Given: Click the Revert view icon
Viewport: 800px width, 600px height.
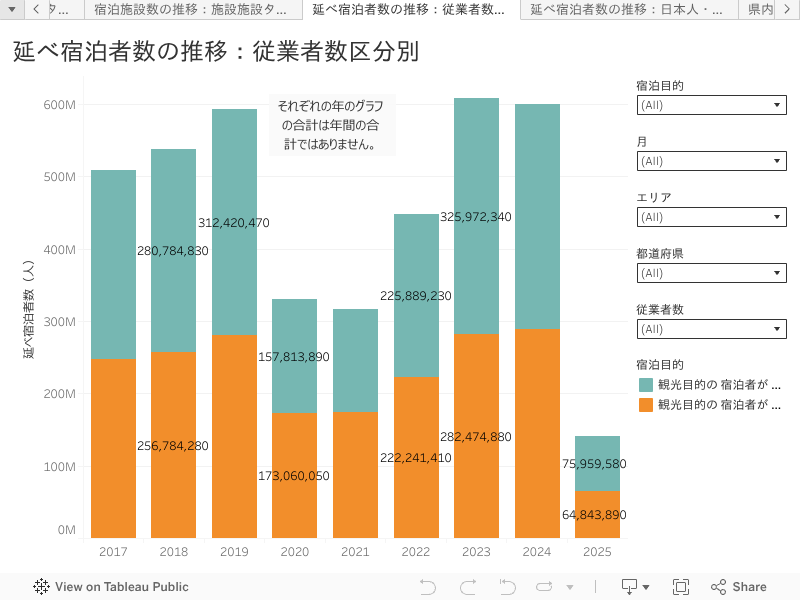Looking at the screenshot, I should (507, 587).
